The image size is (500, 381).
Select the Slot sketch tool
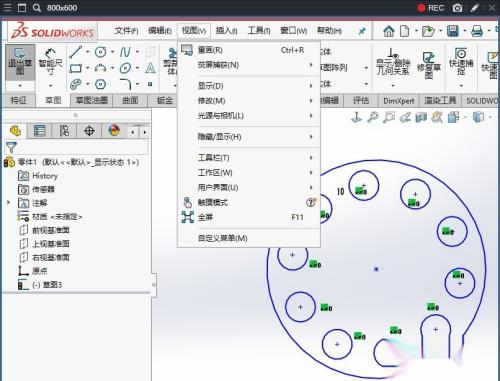[76, 84]
